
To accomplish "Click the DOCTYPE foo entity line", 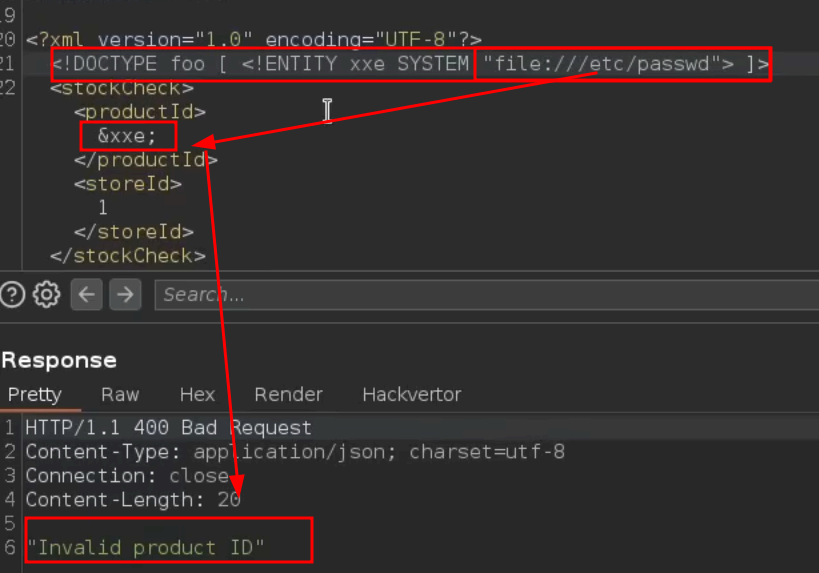I will pos(411,64).
